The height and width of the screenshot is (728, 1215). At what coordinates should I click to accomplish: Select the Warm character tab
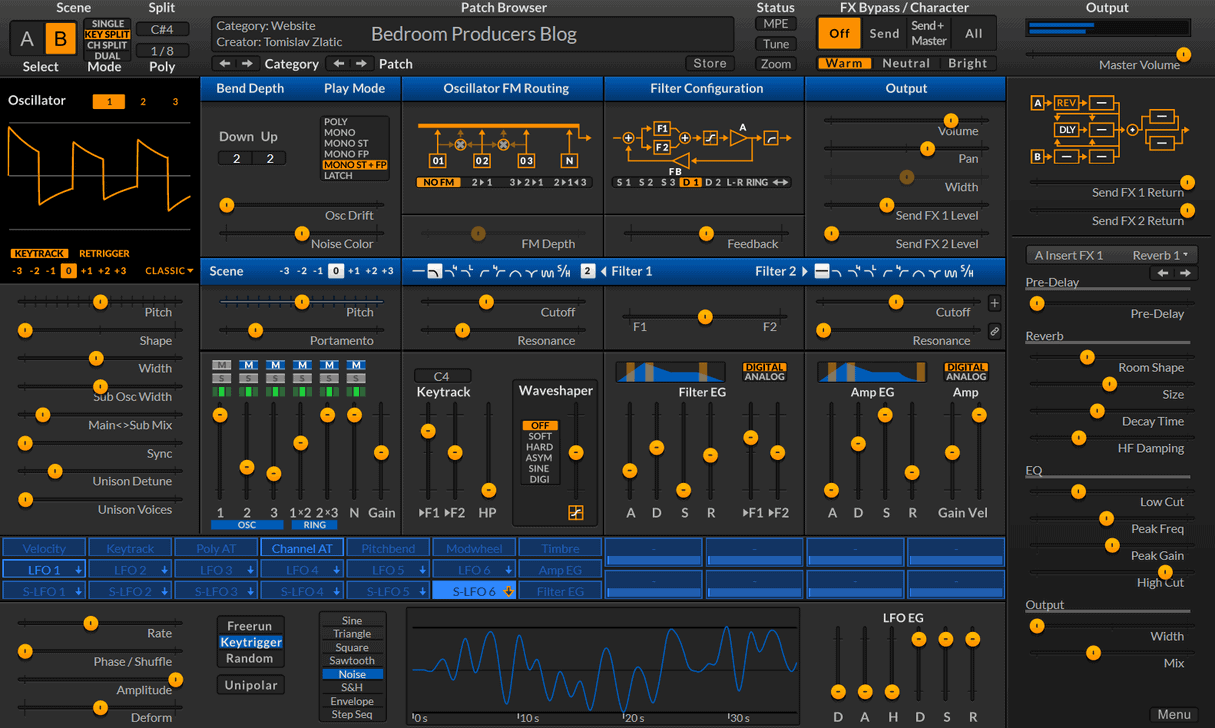(844, 62)
